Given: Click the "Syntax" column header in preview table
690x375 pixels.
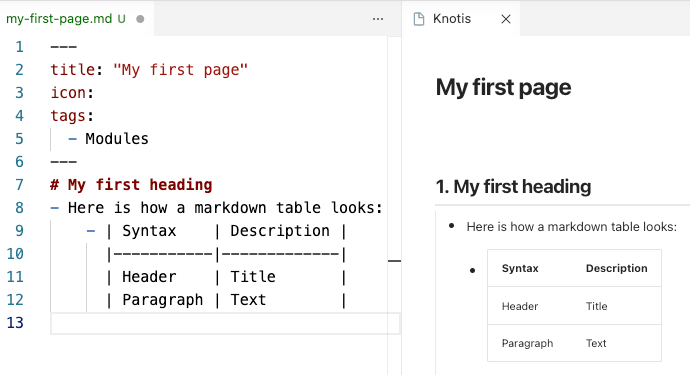Looking at the screenshot, I should 520,268.
